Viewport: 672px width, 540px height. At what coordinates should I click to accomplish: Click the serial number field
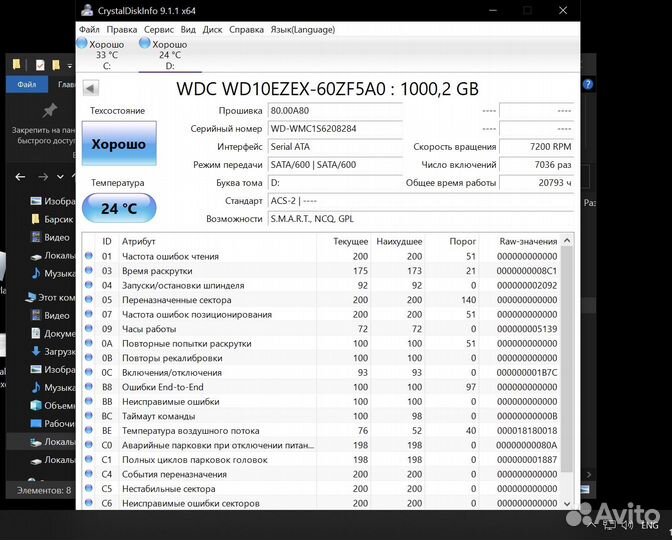[x=336, y=129]
